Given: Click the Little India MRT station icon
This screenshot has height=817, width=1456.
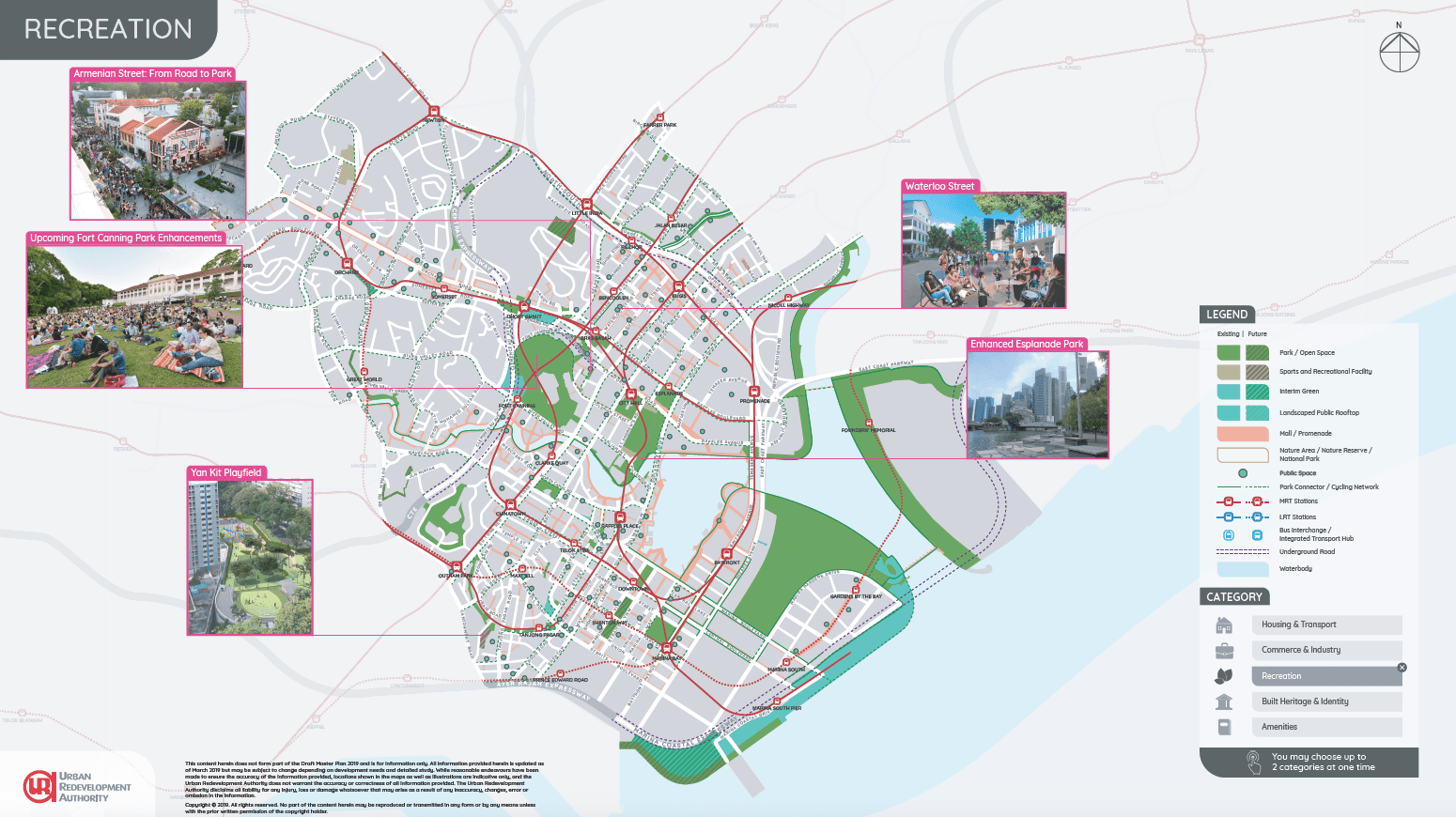Looking at the screenshot, I should [x=586, y=205].
